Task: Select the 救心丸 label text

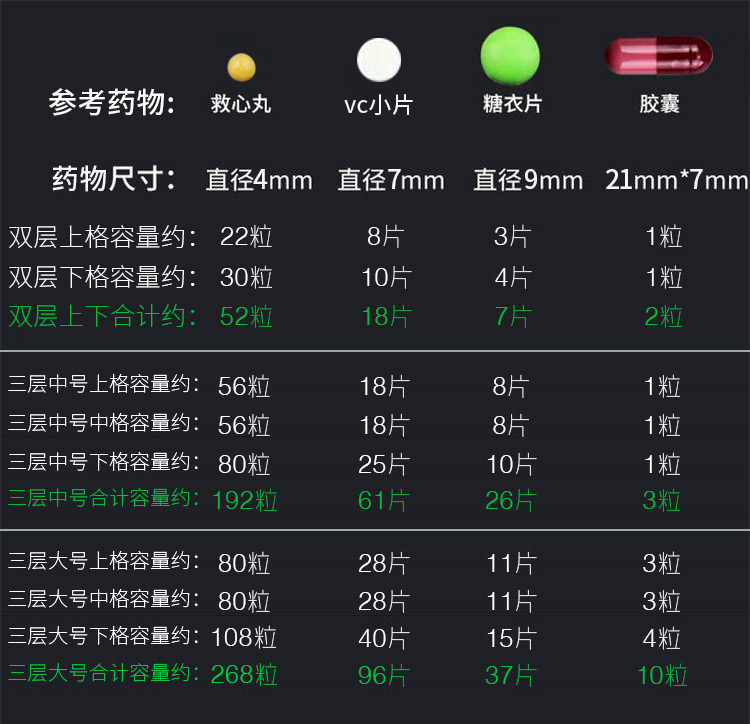Action: coord(241,103)
